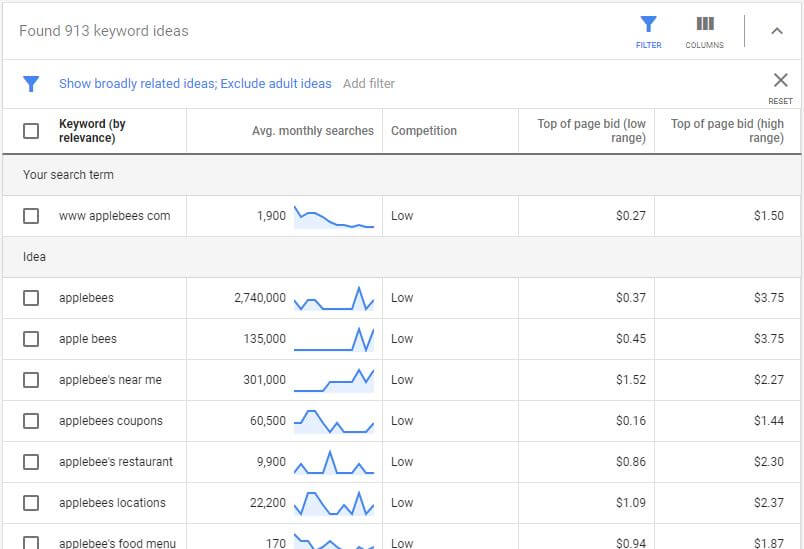Click the $1.52 low bid value

click(x=631, y=380)
